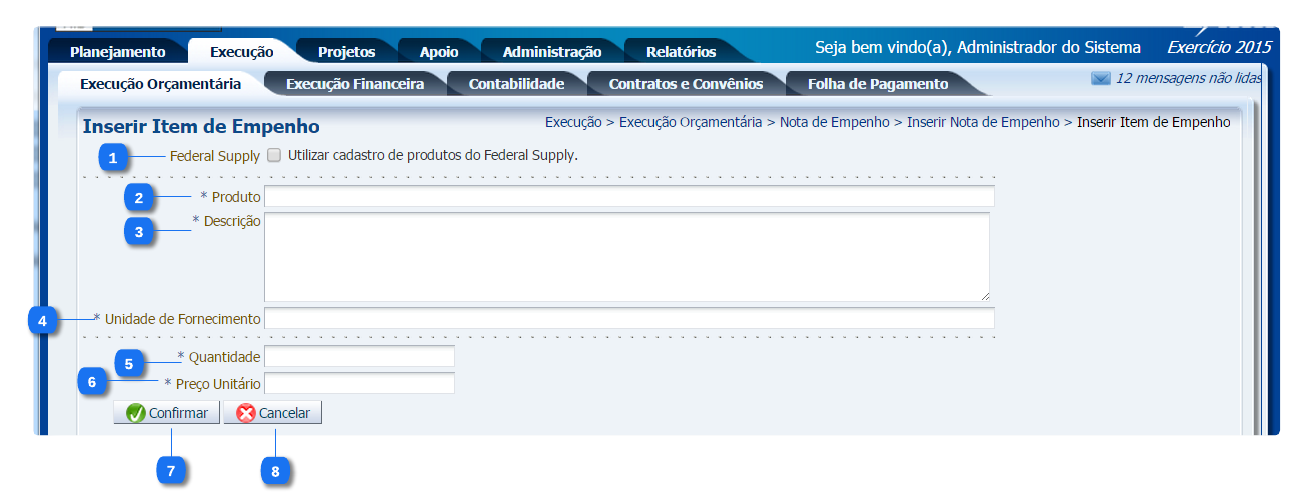Click the blue numbered marker 4
Image resolution: width=1299 pixels, height=493 pixels.
(42, 321)
